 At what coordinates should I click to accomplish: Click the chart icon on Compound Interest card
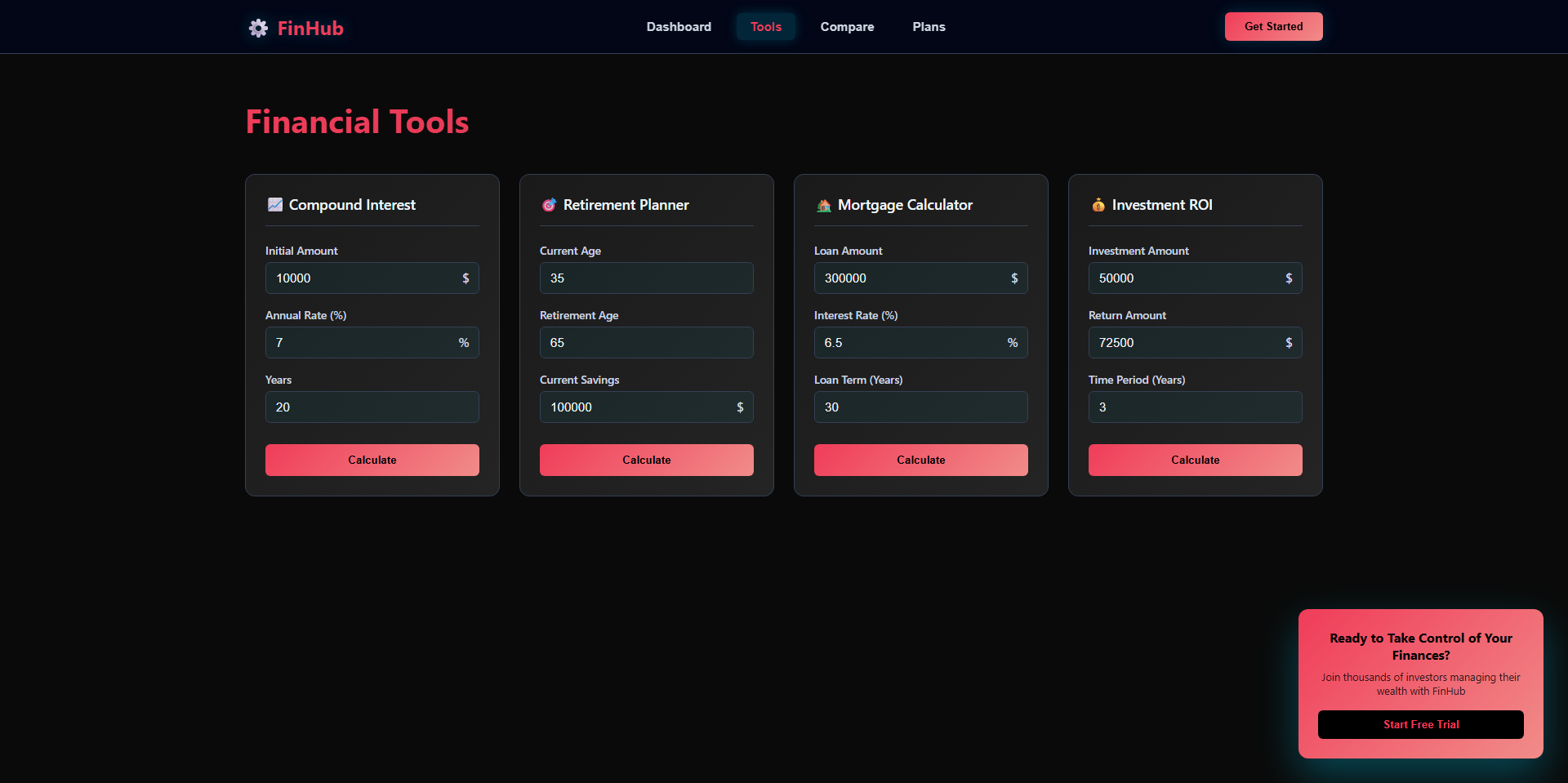click(x=274, y=204)
